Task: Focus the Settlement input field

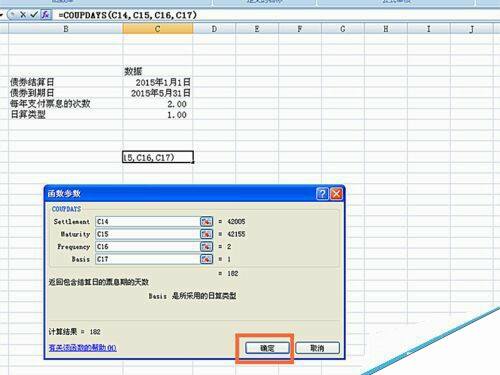Action: pos(147,222)
